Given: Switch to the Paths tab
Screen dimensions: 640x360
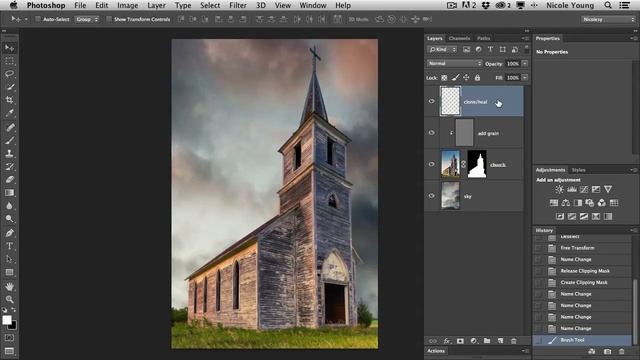Looking at the screenshot, I should tap(484, 38).
